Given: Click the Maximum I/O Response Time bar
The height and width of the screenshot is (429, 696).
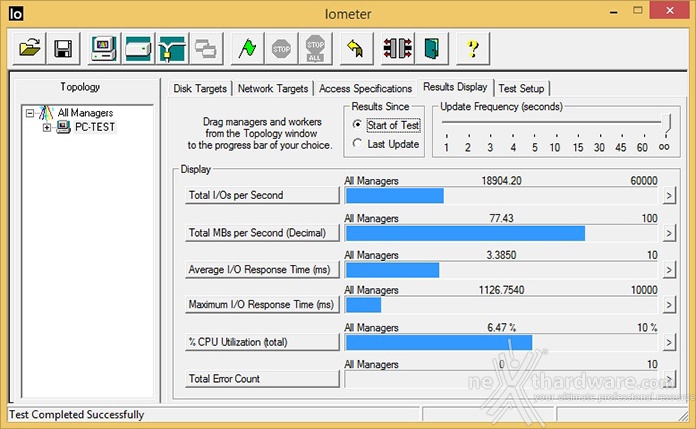Looking at the screenshot, I should 501,305.
